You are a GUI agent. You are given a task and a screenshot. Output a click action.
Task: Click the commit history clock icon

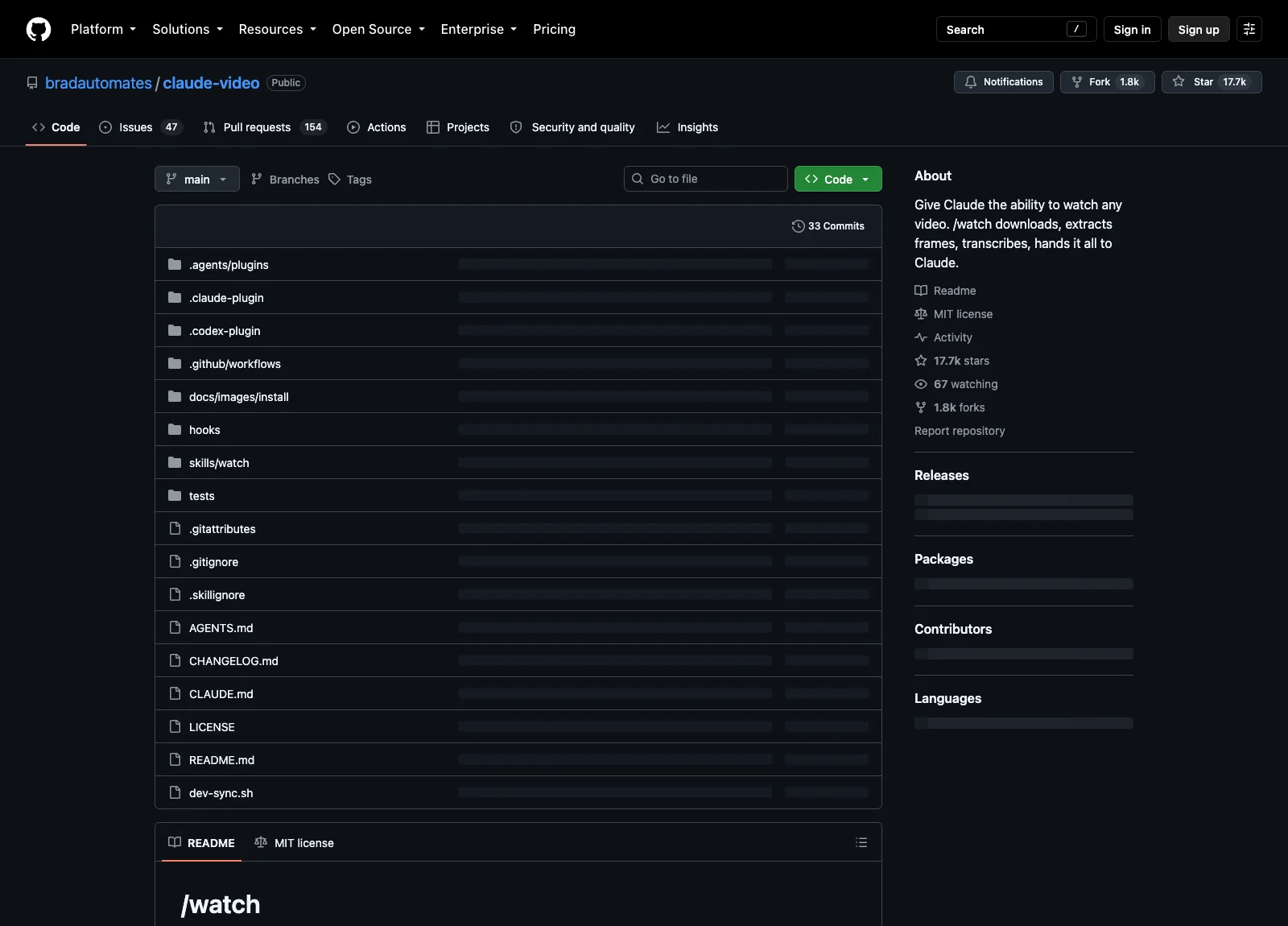799,226
